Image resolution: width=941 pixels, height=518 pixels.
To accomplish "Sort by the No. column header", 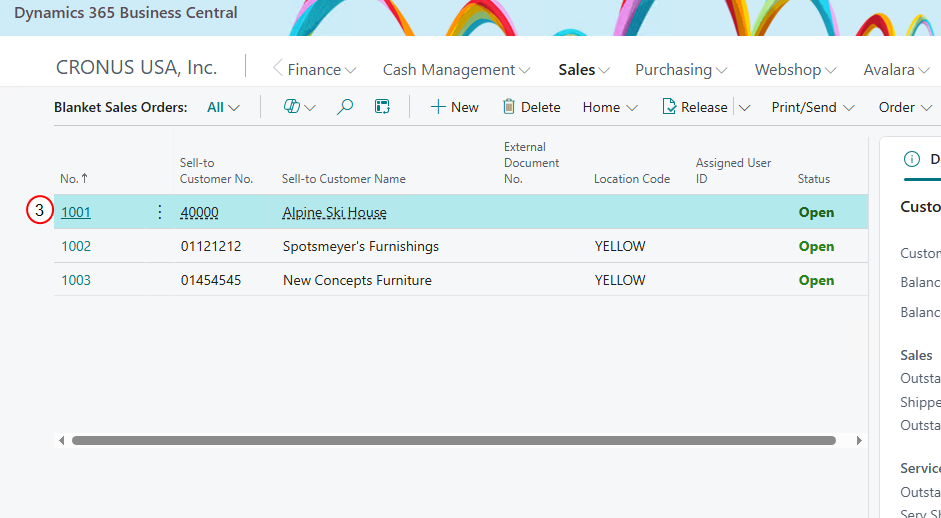I will point(74,178).
